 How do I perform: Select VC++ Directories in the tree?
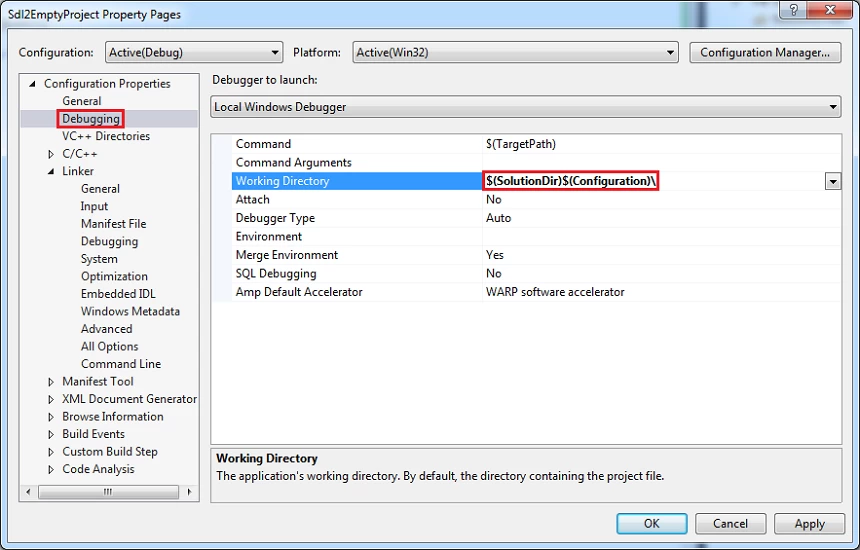pos(106,136)
